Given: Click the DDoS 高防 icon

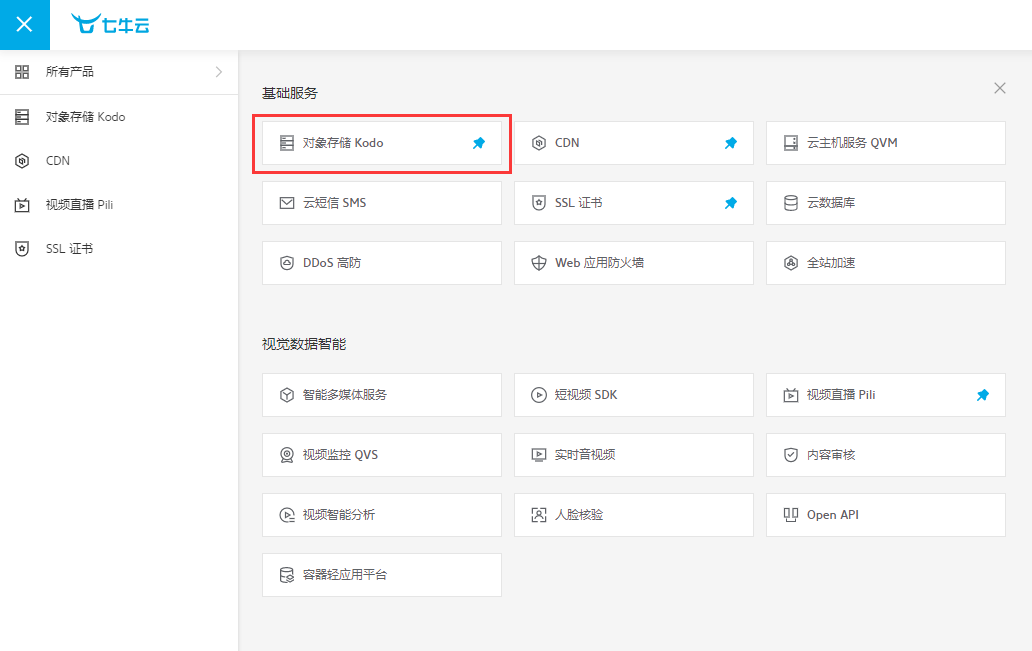Looking at the screenshot, I should (287, 263).
